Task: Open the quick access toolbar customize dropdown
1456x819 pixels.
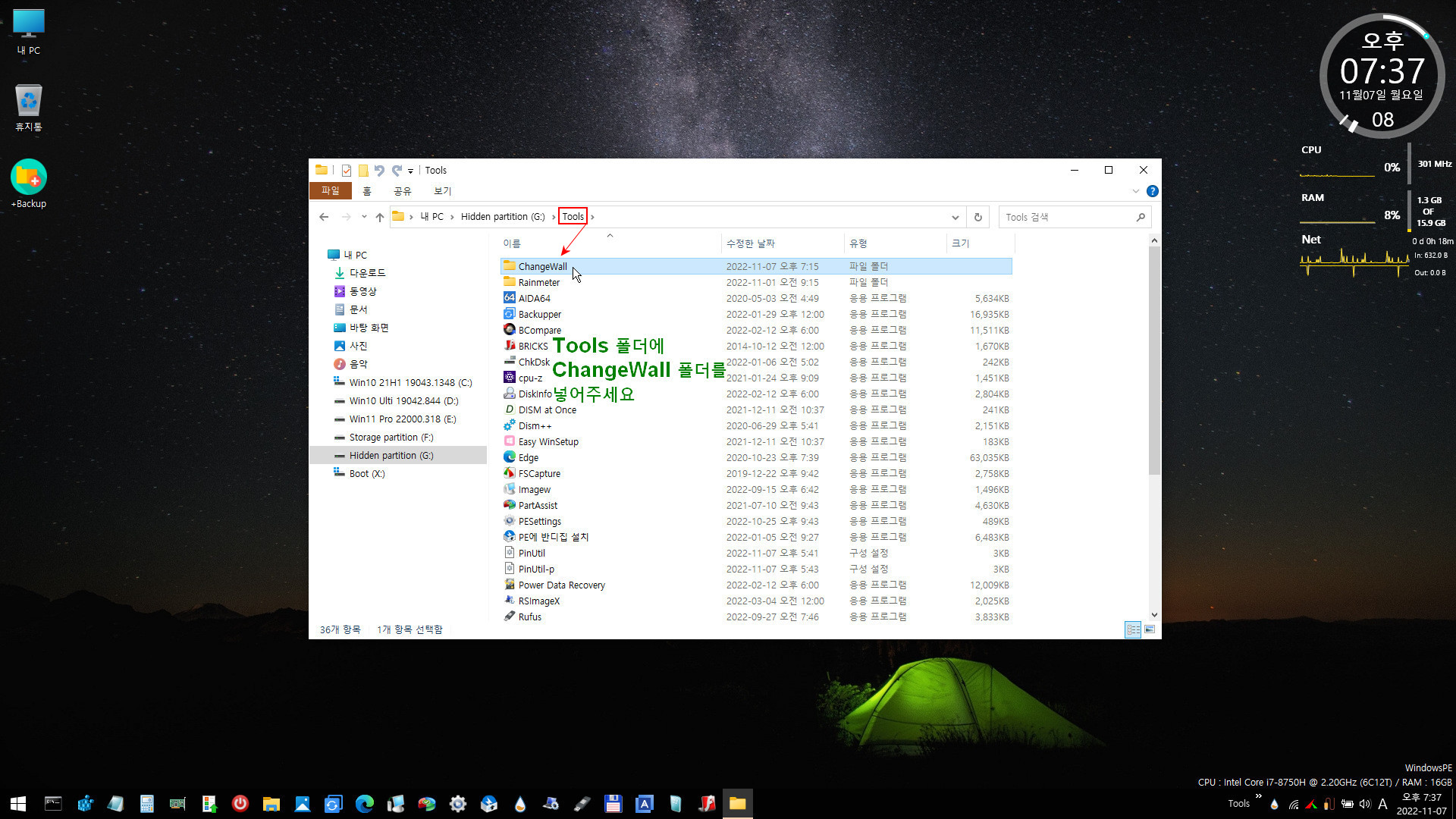Action: click(x=410, y=171)
